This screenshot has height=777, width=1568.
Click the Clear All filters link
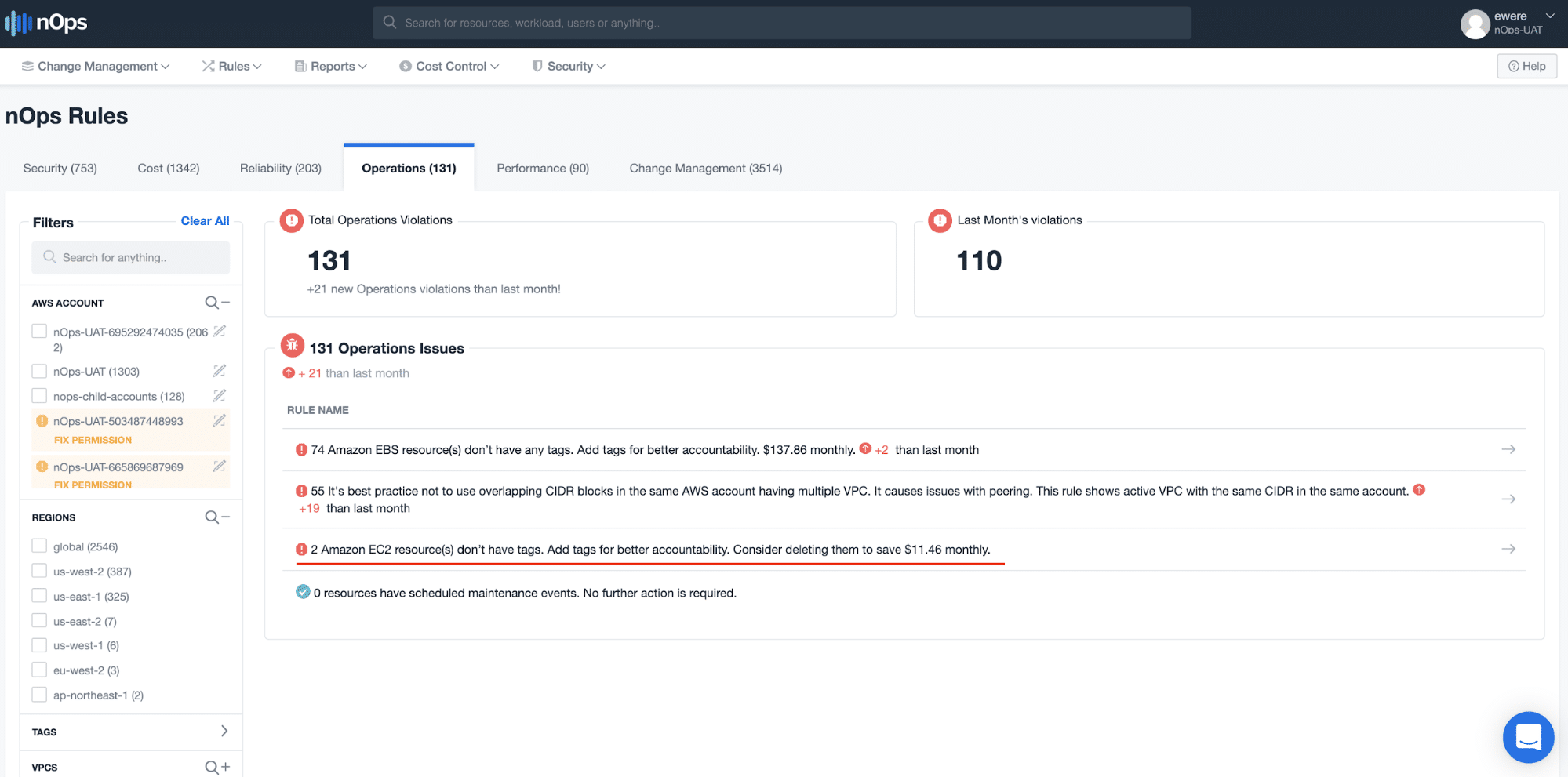pyautogui.click(x=206, y=221)
